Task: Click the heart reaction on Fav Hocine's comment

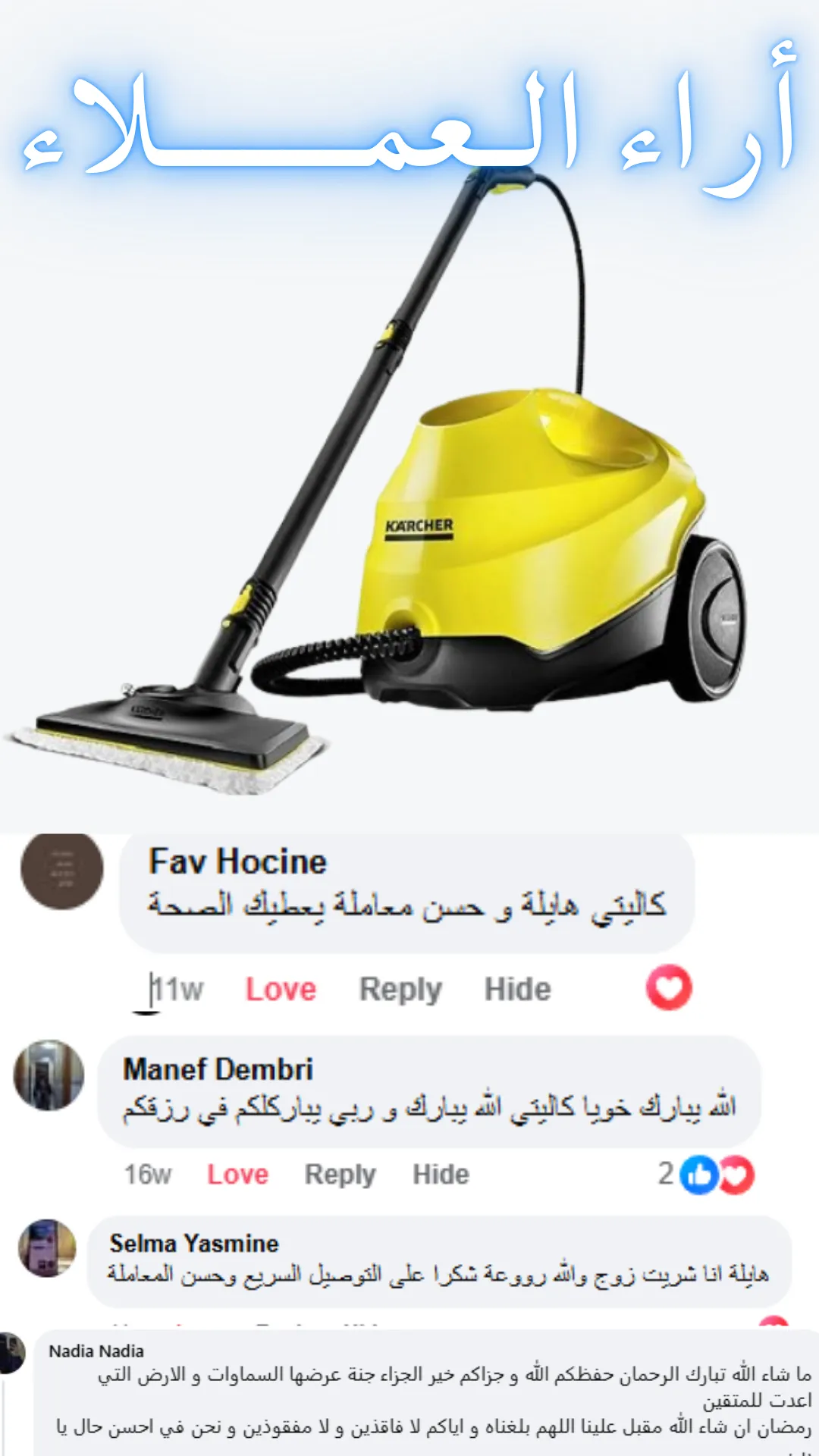Action: (x=668, y=987)
